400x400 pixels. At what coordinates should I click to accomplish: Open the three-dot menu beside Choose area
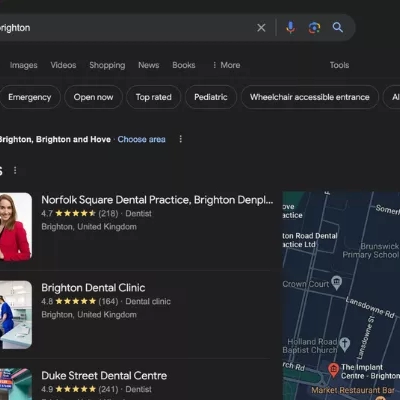click(181, 139)
